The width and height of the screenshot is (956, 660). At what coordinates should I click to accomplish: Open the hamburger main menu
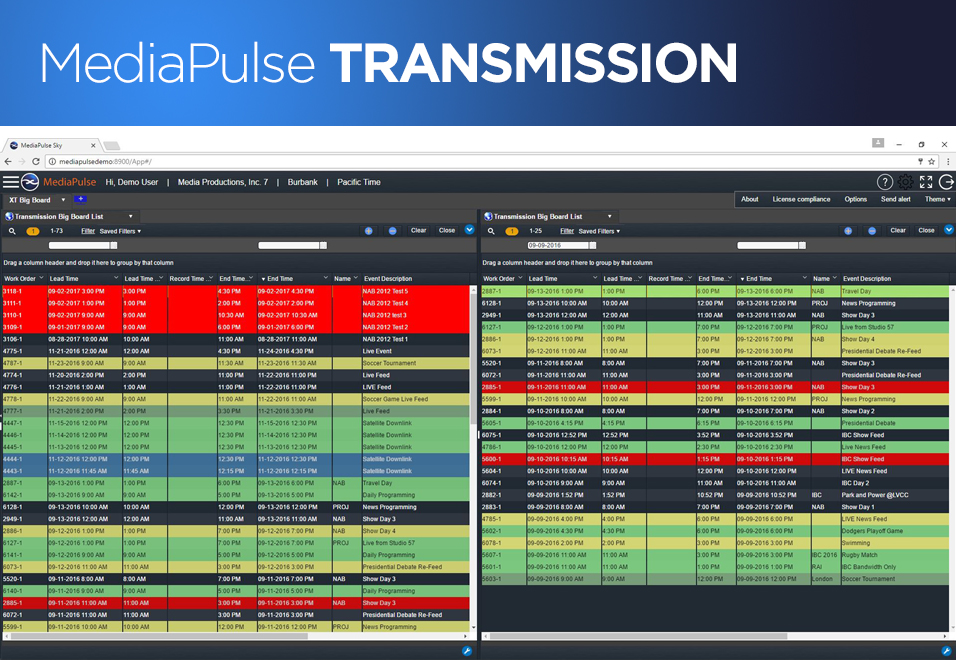point(11,182)
